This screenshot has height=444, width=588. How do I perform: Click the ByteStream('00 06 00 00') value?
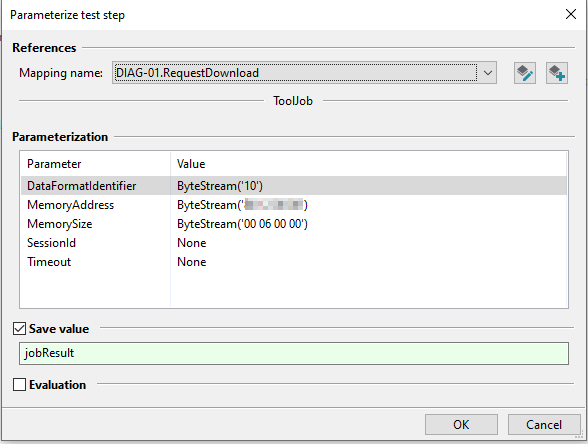(242, 224)
